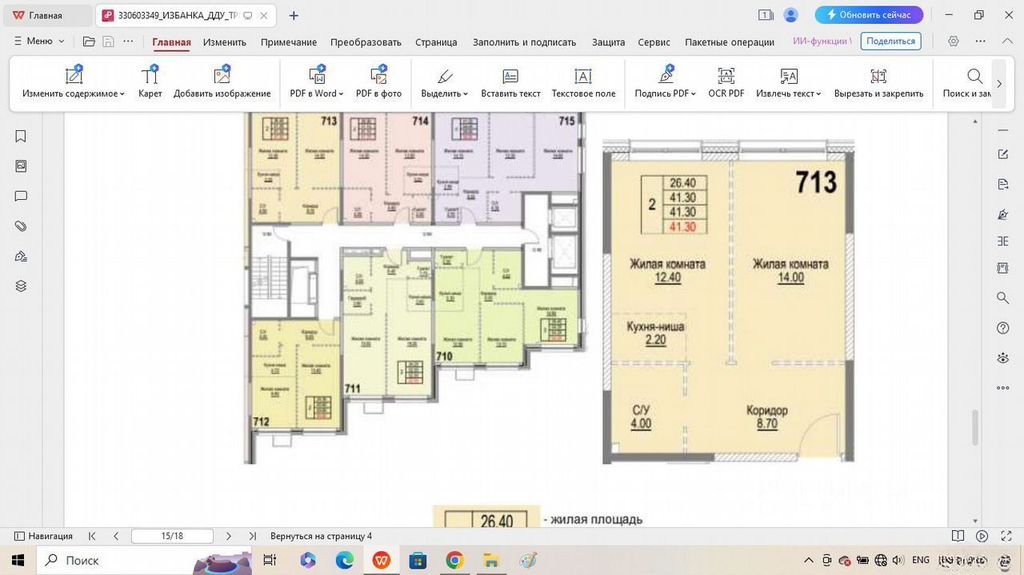The image size is (1024, 575).
Task: Click the right sidebar help question icon
Action: click(x=1003, y=328)
